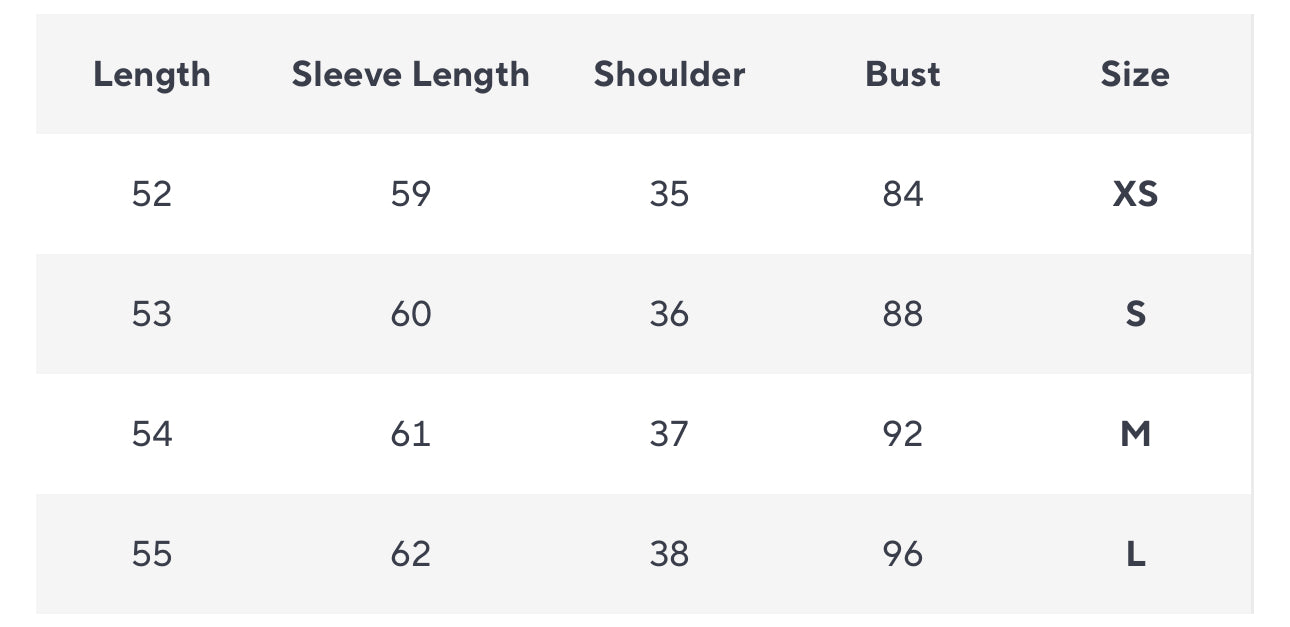The image size is (1290, 627).
Task: Select the L size label
Action: pyautogui.click(x=1135, y=554)
